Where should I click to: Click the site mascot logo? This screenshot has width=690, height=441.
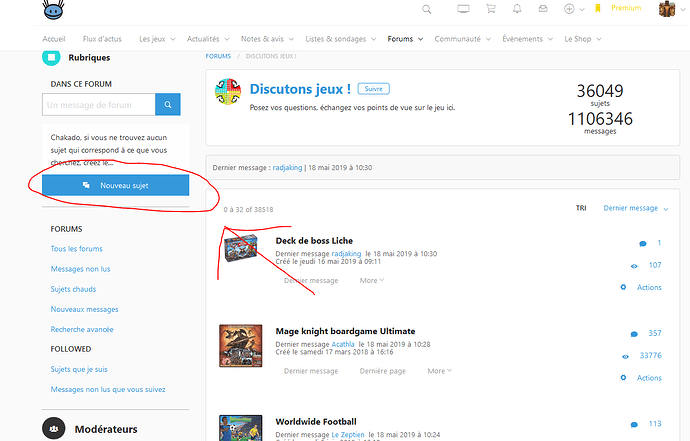coord(54,9)
